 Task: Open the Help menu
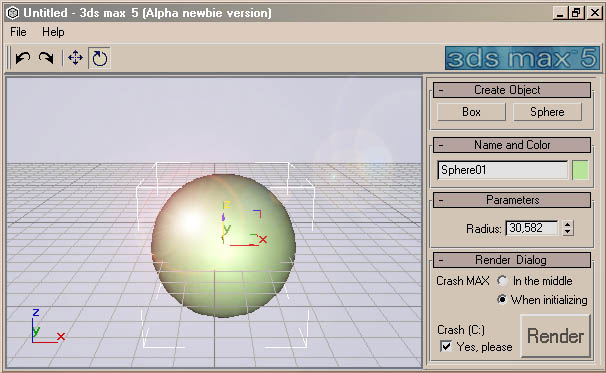[x=53, y=32]
